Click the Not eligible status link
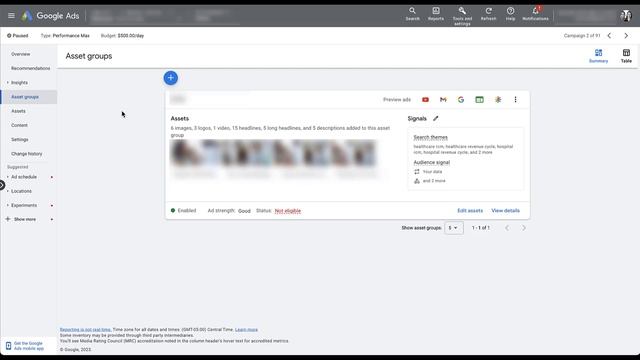Screen dimensions: 640x360 pos(288,211)
